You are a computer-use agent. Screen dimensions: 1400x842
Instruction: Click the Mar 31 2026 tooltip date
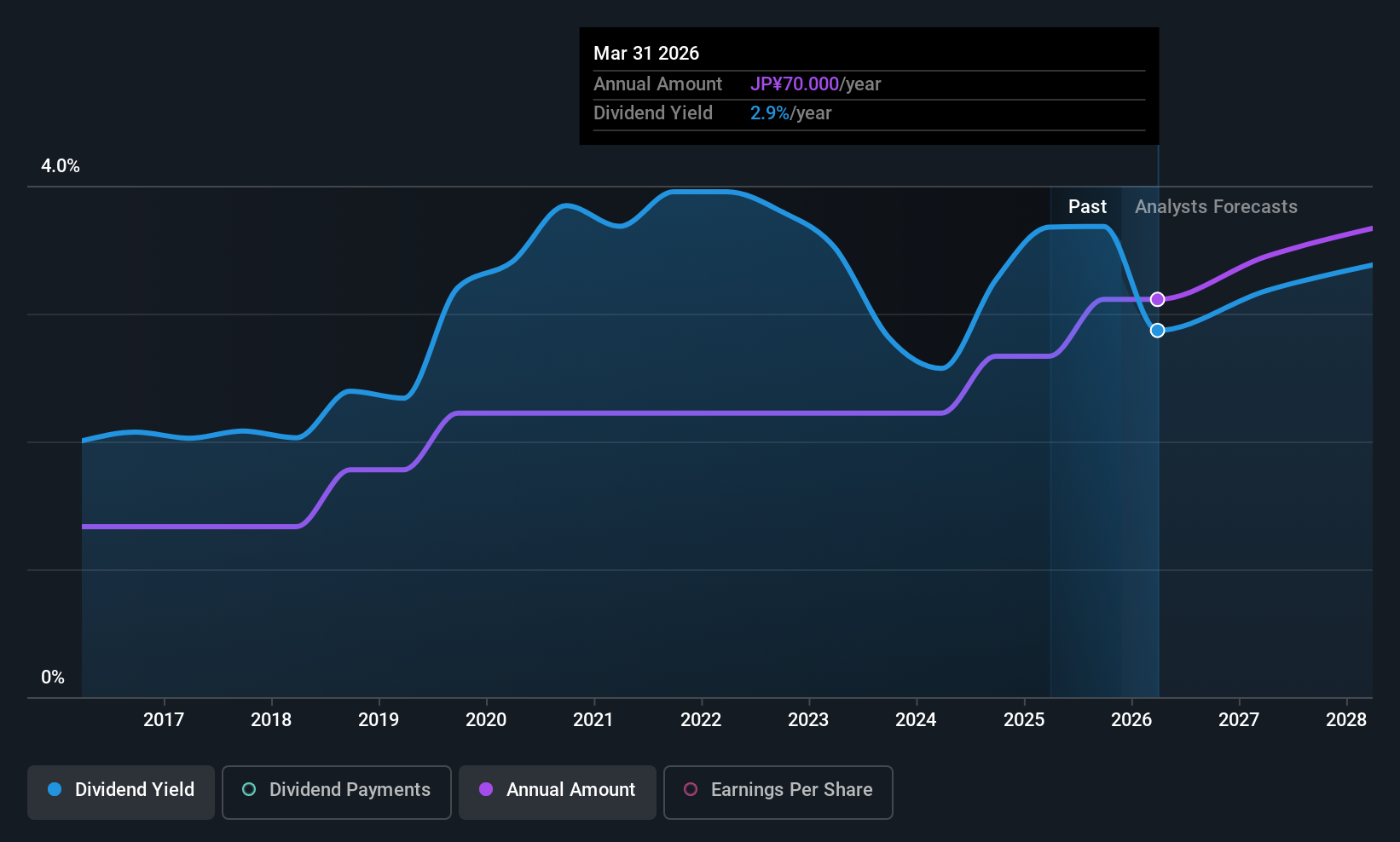click(646, 54)
